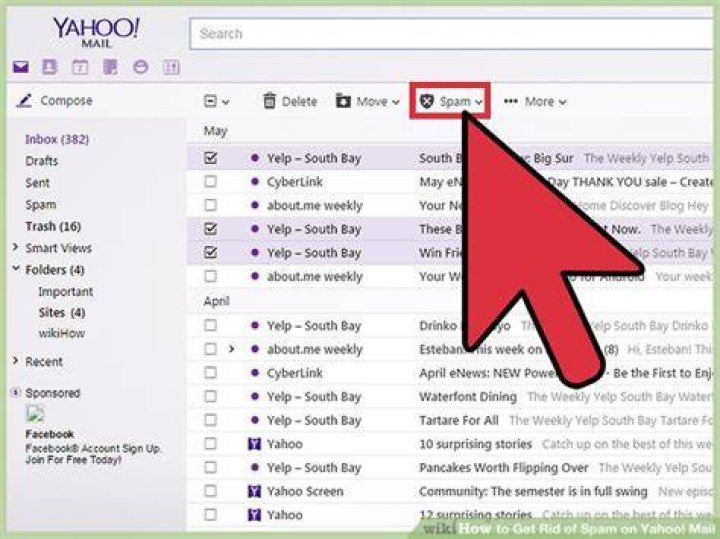Viewport: 720px width, 539px height.
Task: Open the Sent folder
Action: click(x=37, y=183)
